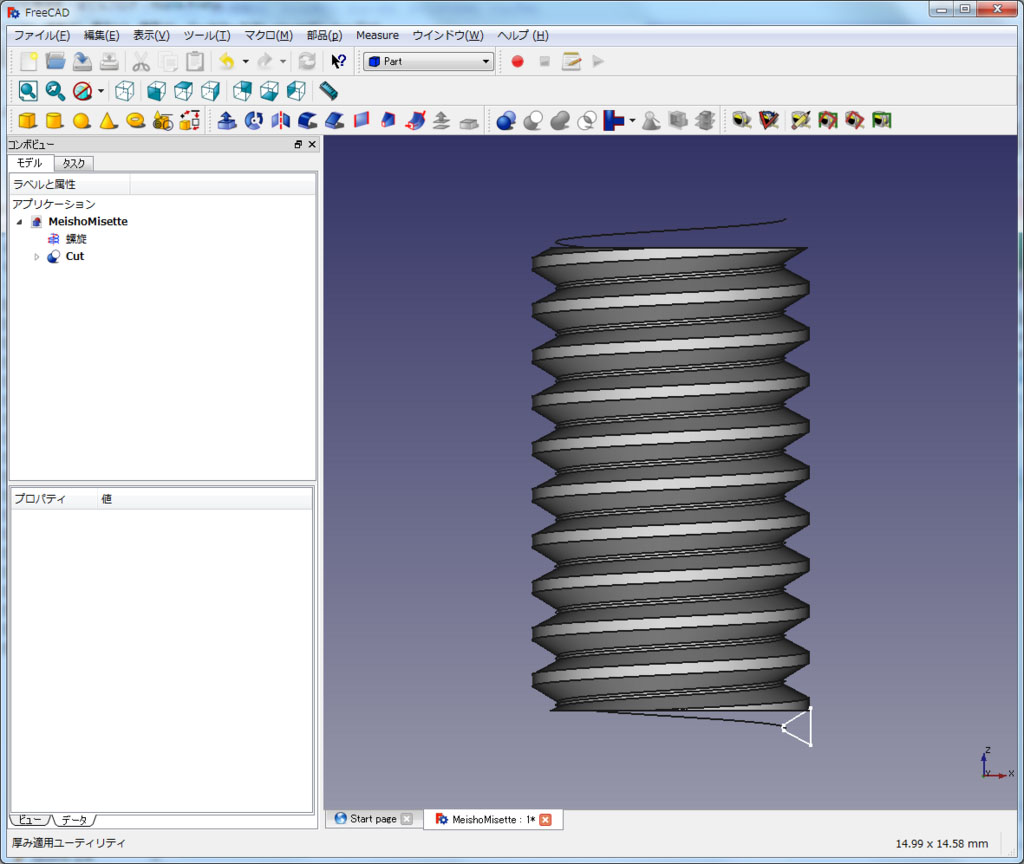Create a cylinder primitive
1024x864 pixels.
click(54, 120)
